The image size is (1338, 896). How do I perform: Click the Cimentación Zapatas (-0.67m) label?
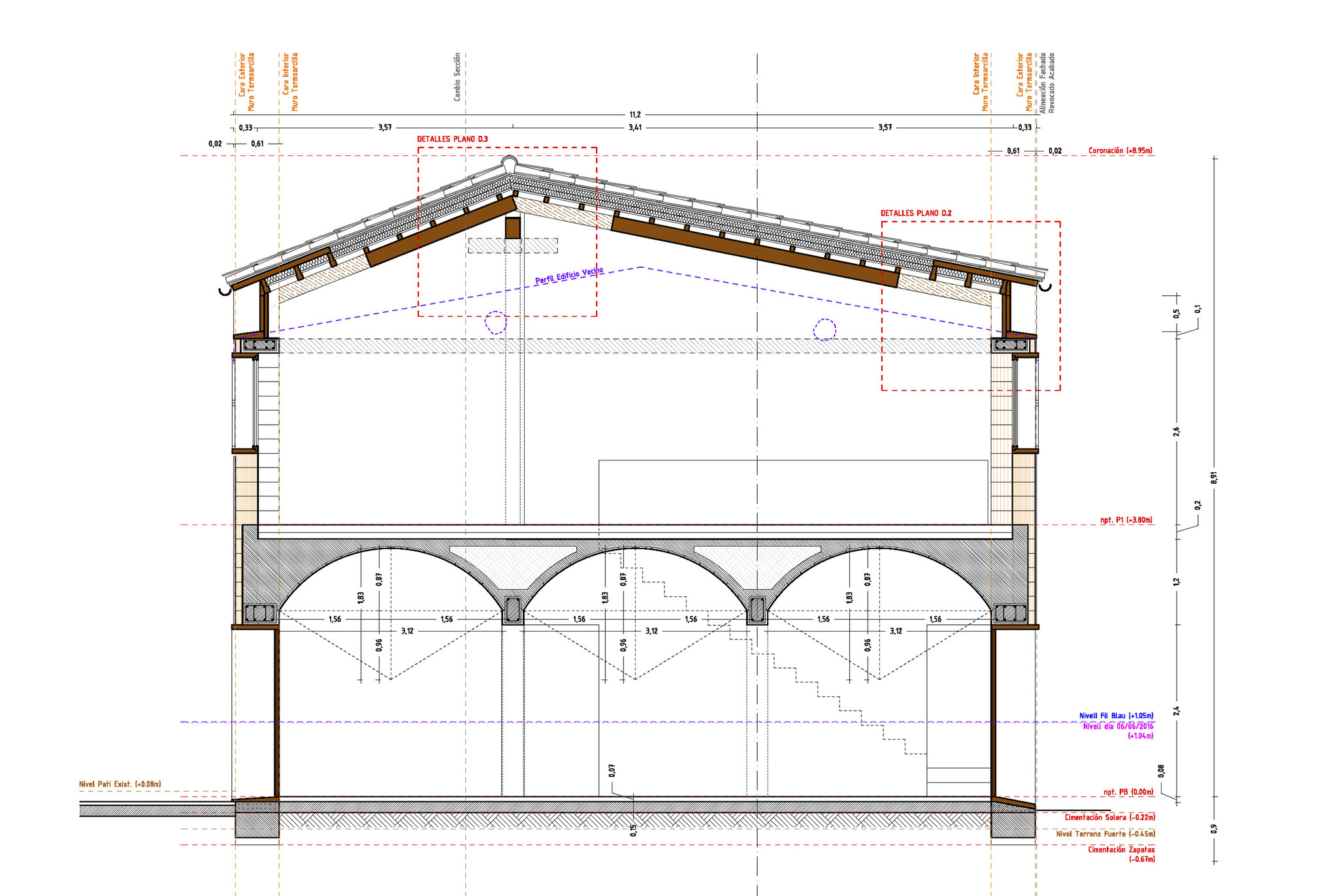[x=1121, y=854]
